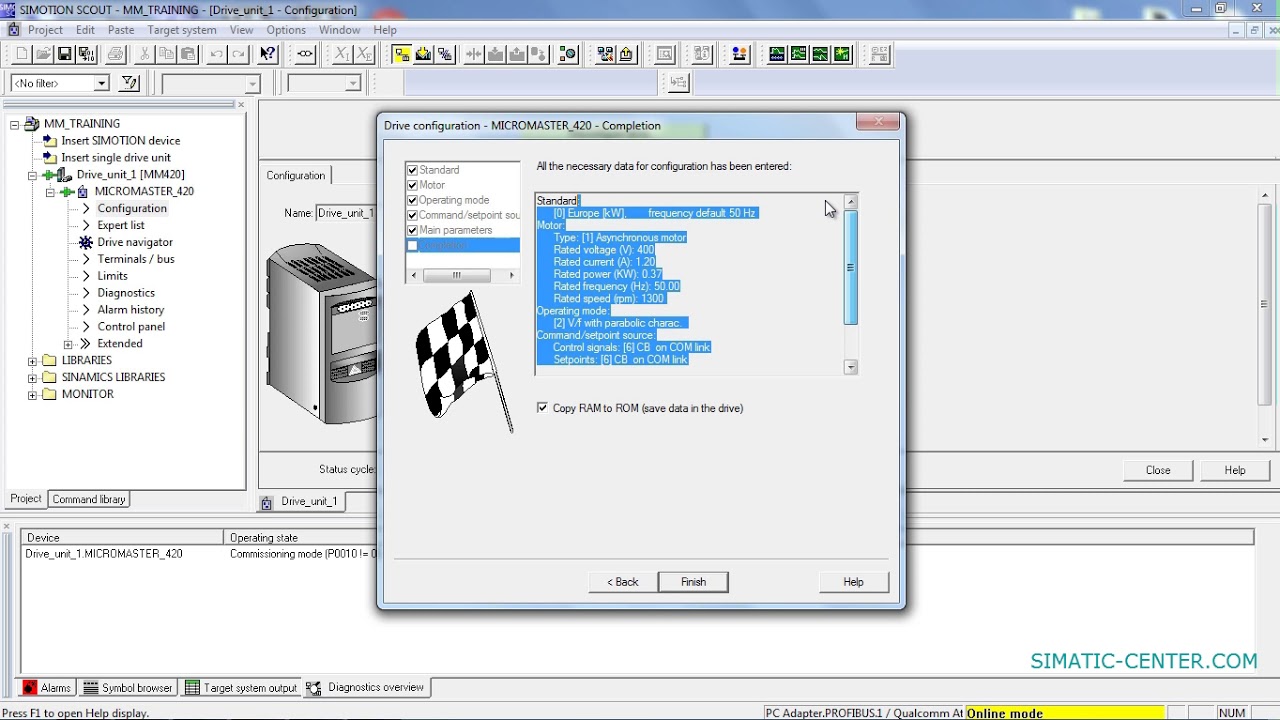1280x720 pixels.
Task: Switch to the Symbol browser tab
Action: click(x=128, y=688)
